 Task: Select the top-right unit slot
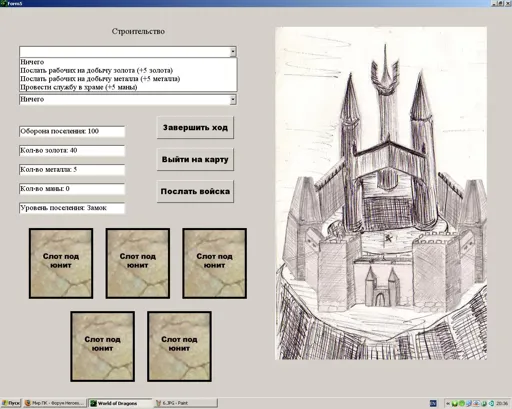point(215,263)
